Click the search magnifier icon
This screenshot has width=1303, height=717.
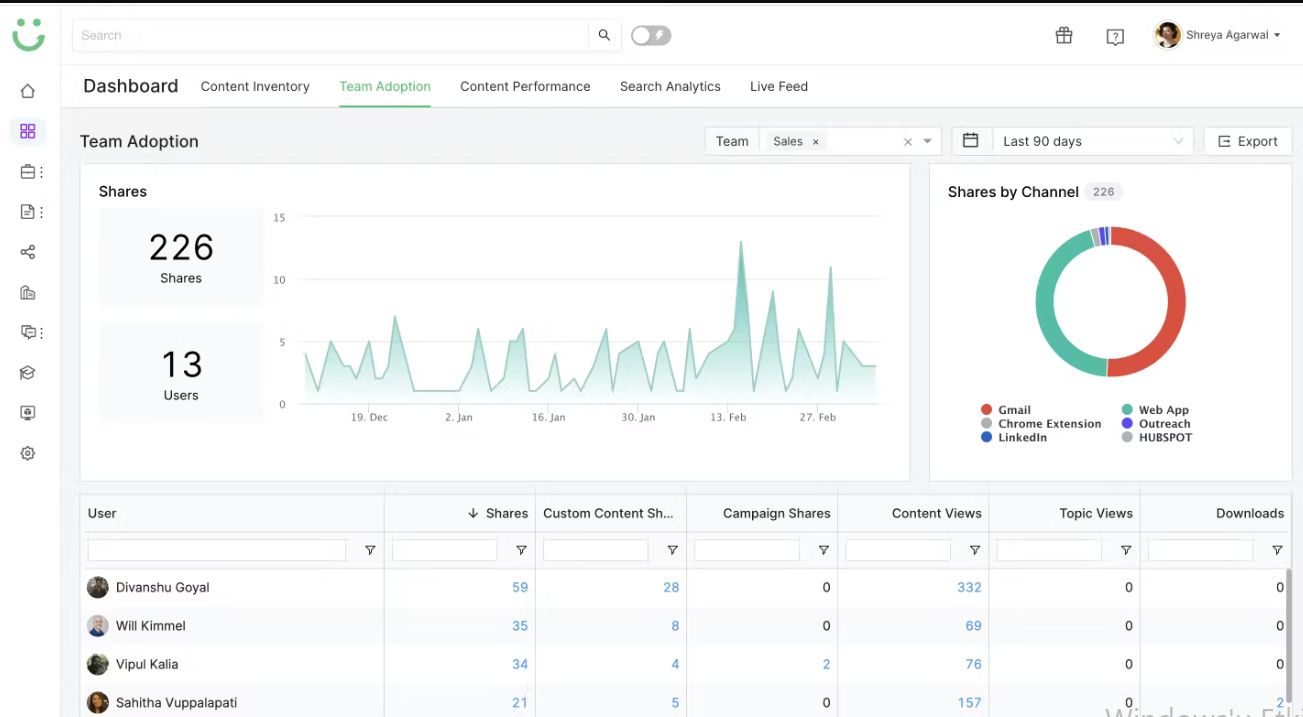click(604, 35)
